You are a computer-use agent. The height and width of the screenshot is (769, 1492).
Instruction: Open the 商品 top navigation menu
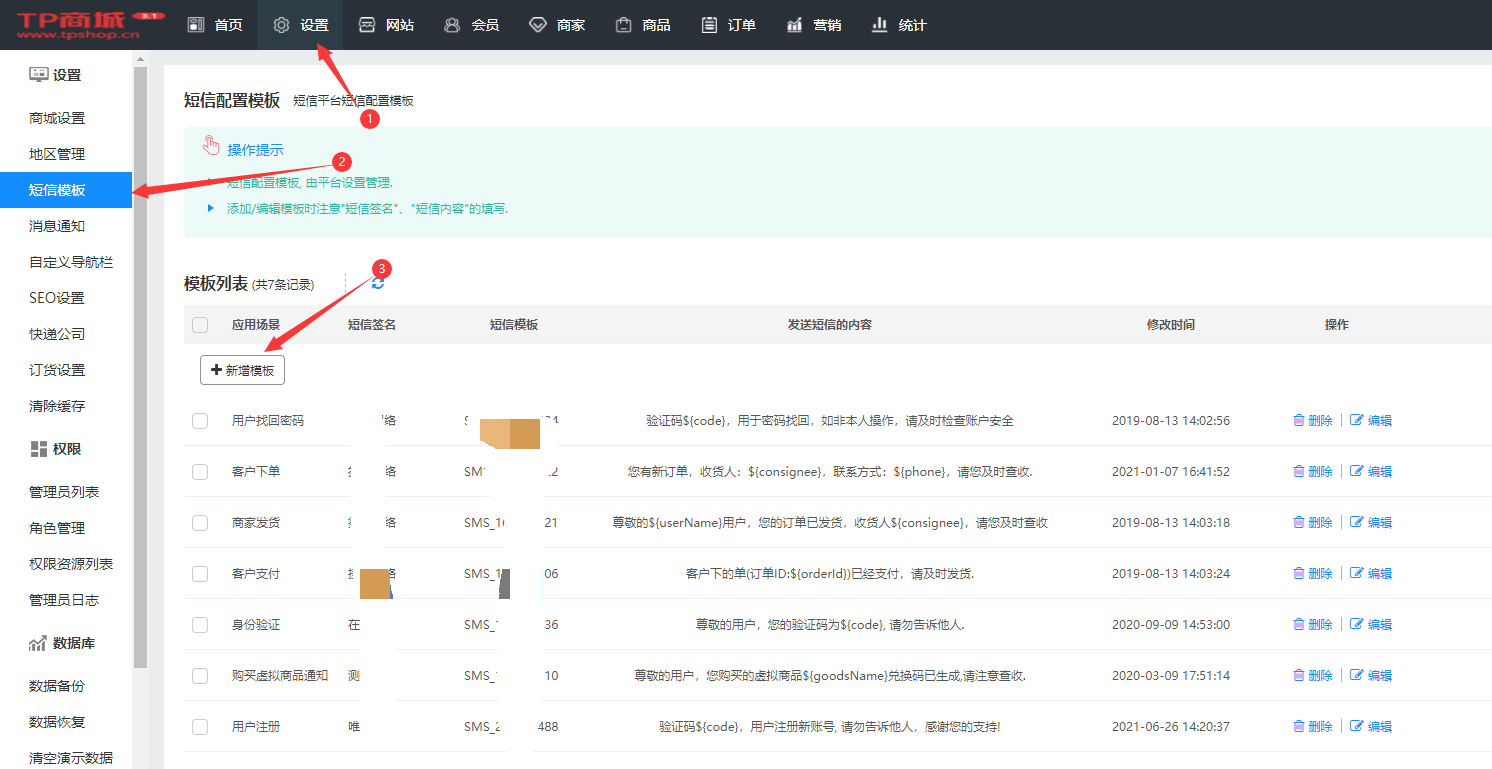tap(643, 25)
